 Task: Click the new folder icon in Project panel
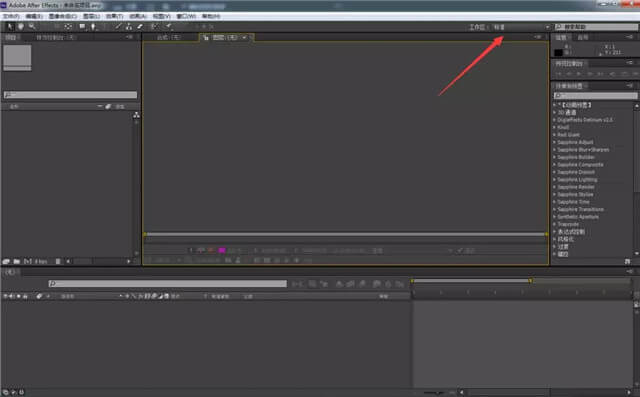17,261
